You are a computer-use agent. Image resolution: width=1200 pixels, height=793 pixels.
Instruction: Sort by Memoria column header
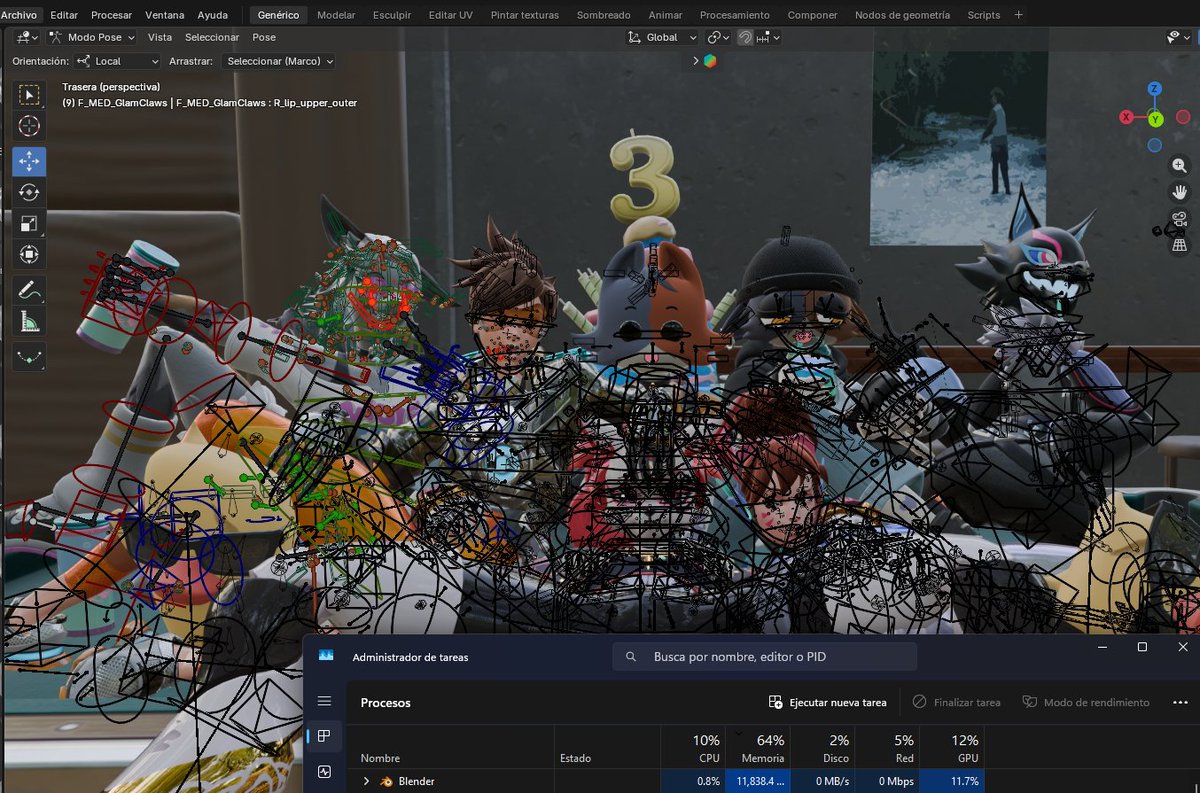[759, 748]
